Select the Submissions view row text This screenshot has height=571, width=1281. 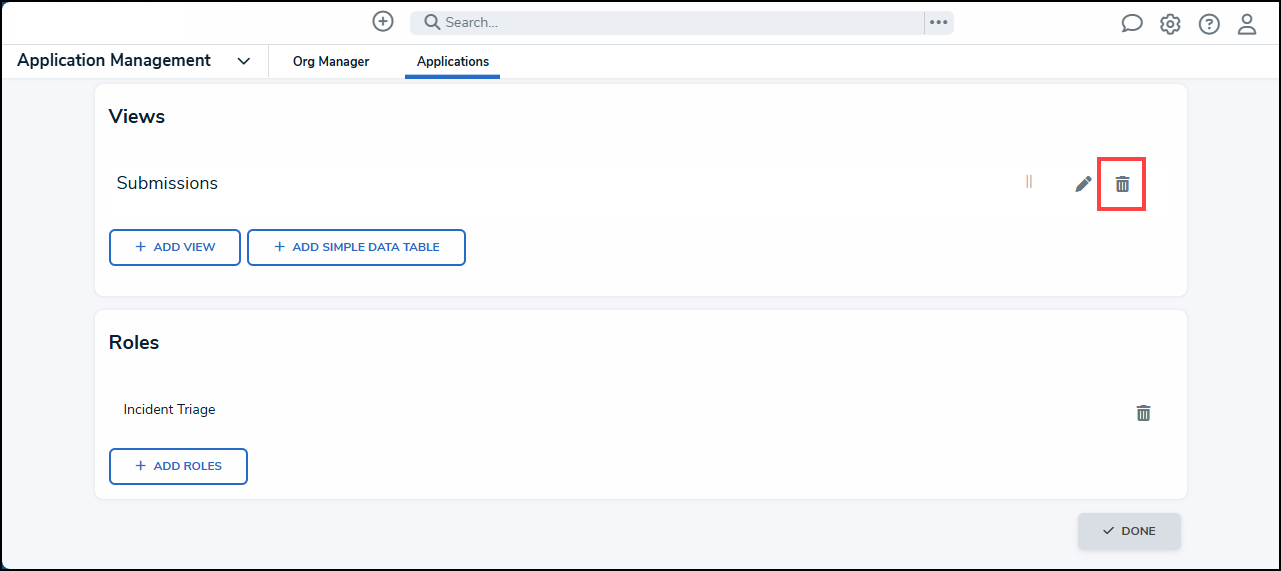click(167, 183)
